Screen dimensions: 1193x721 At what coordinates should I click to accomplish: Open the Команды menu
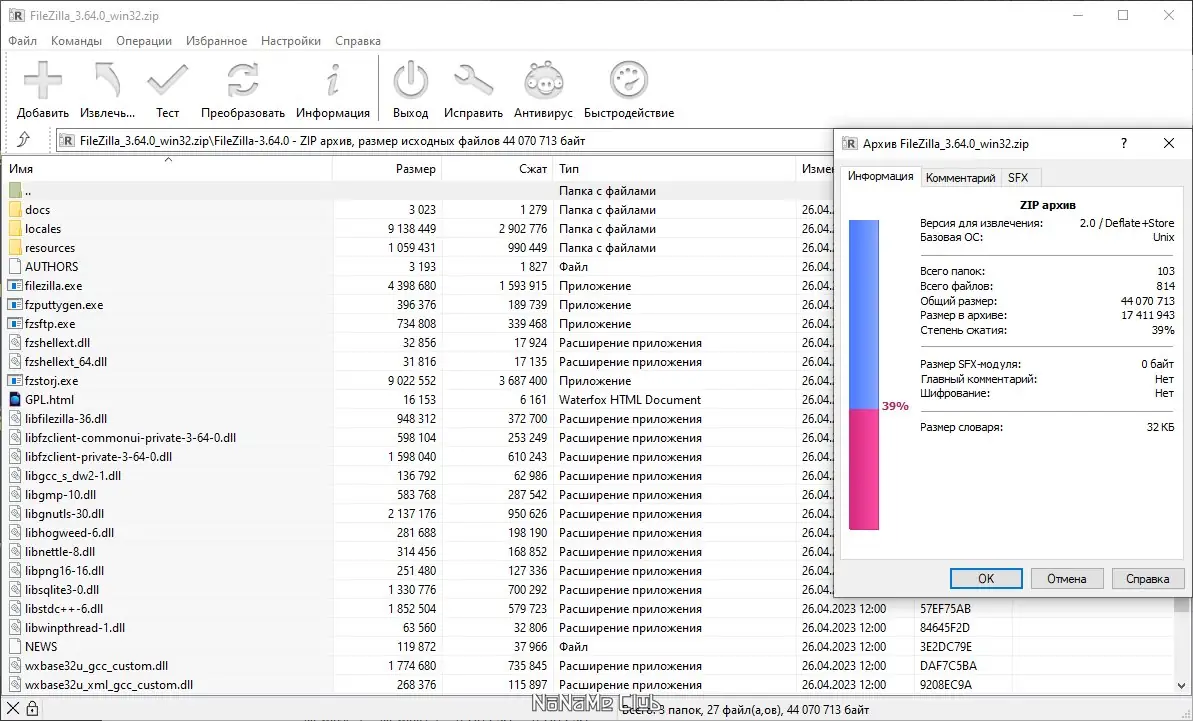point(76,40)
